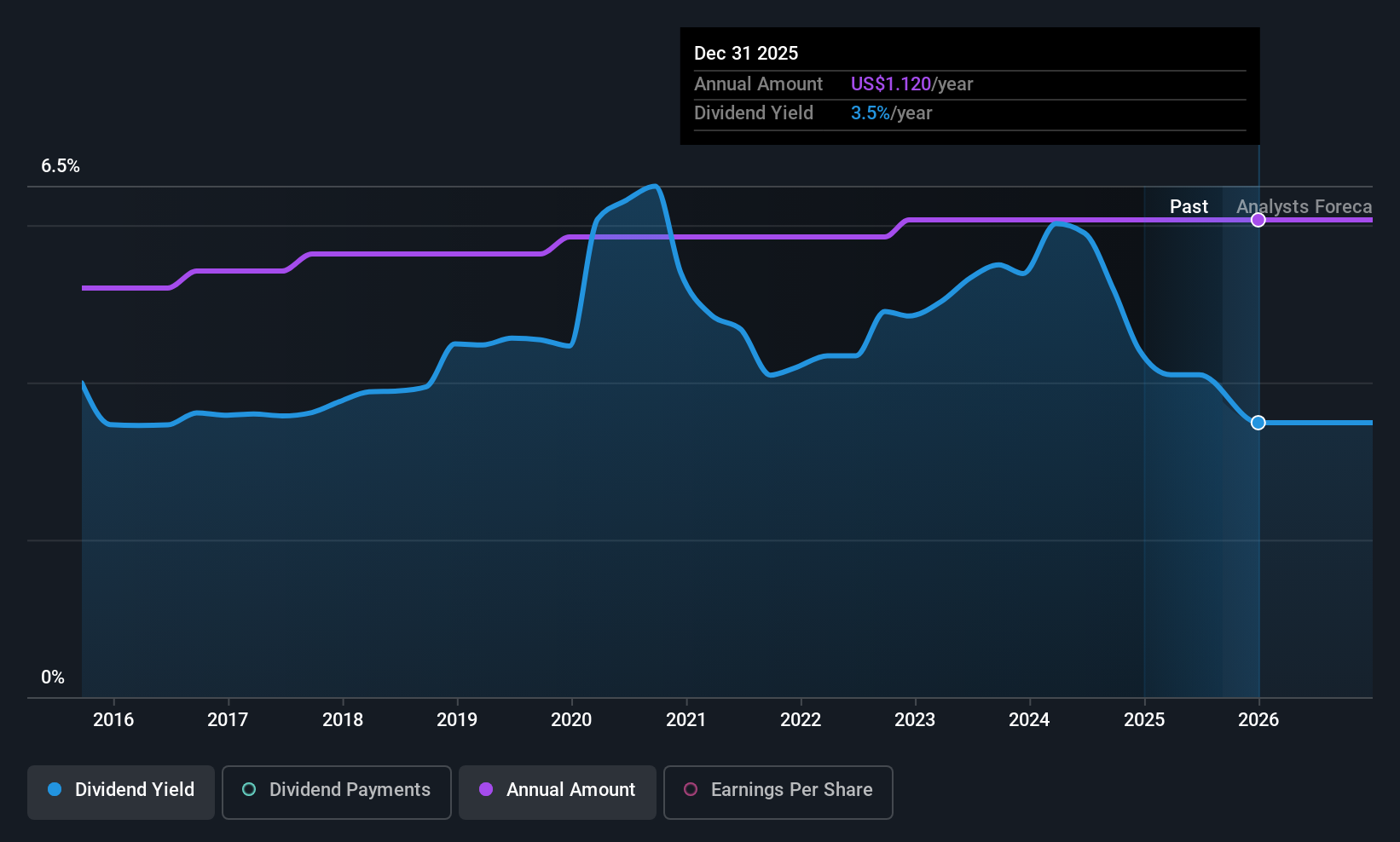Click the teal Dividend Payments circle icon
The image size is (1400, 842).
point(248,790)
